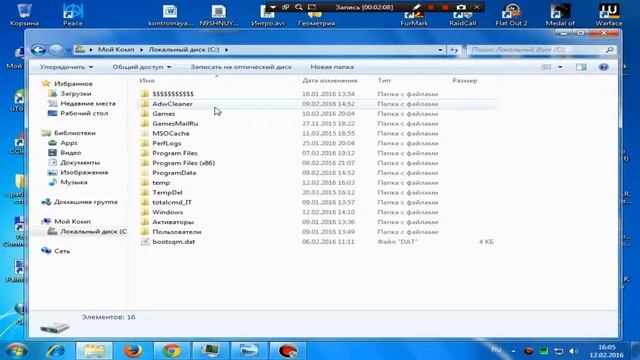Select the ProgramData folder
This screenshot has height=360, width=640.
[174, 173]
